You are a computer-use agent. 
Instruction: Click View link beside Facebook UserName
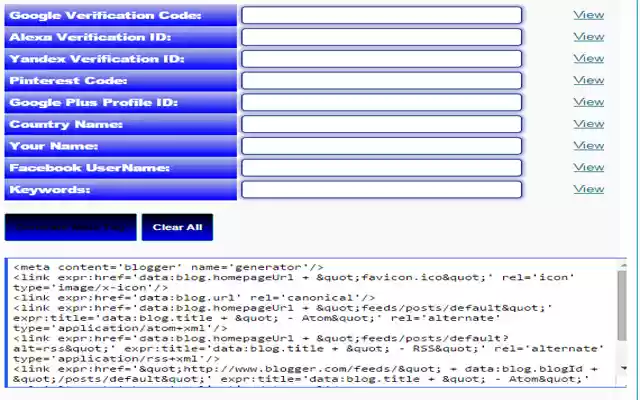[588, 167]
